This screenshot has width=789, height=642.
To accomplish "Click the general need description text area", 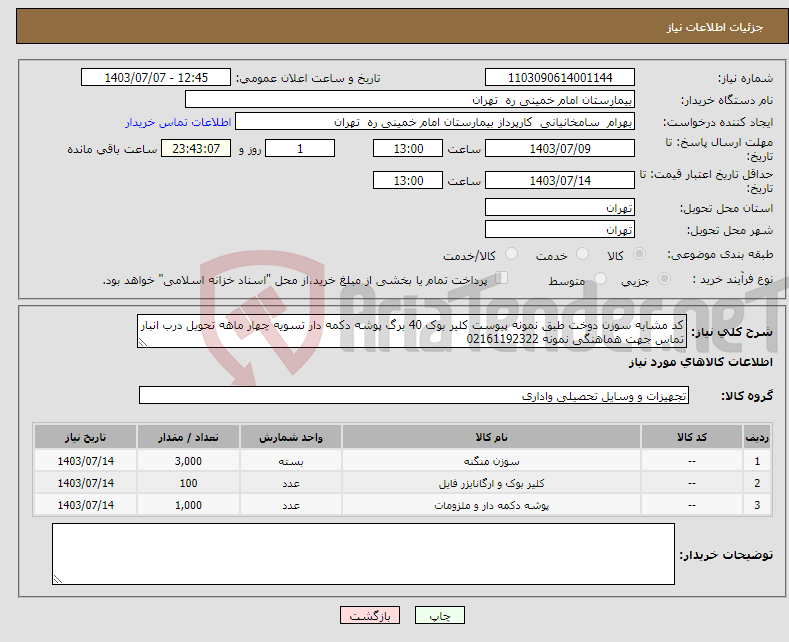I will pos(412,332).
